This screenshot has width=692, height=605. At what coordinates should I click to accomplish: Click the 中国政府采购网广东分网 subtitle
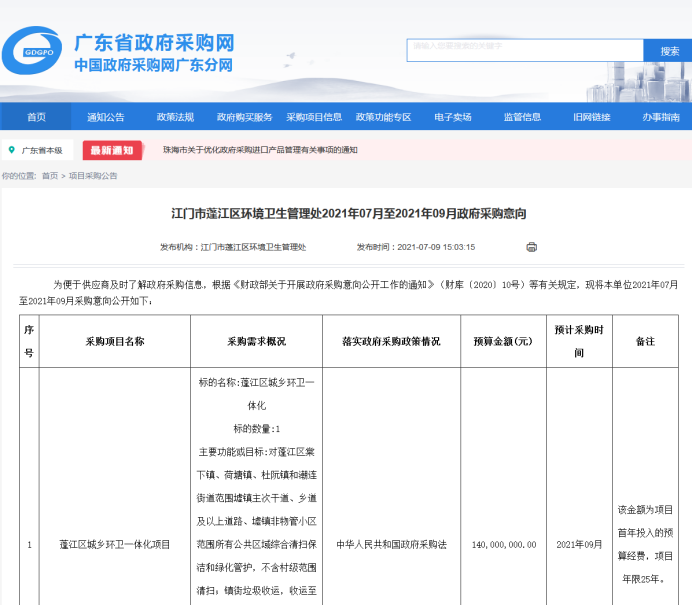click(154, 65)
